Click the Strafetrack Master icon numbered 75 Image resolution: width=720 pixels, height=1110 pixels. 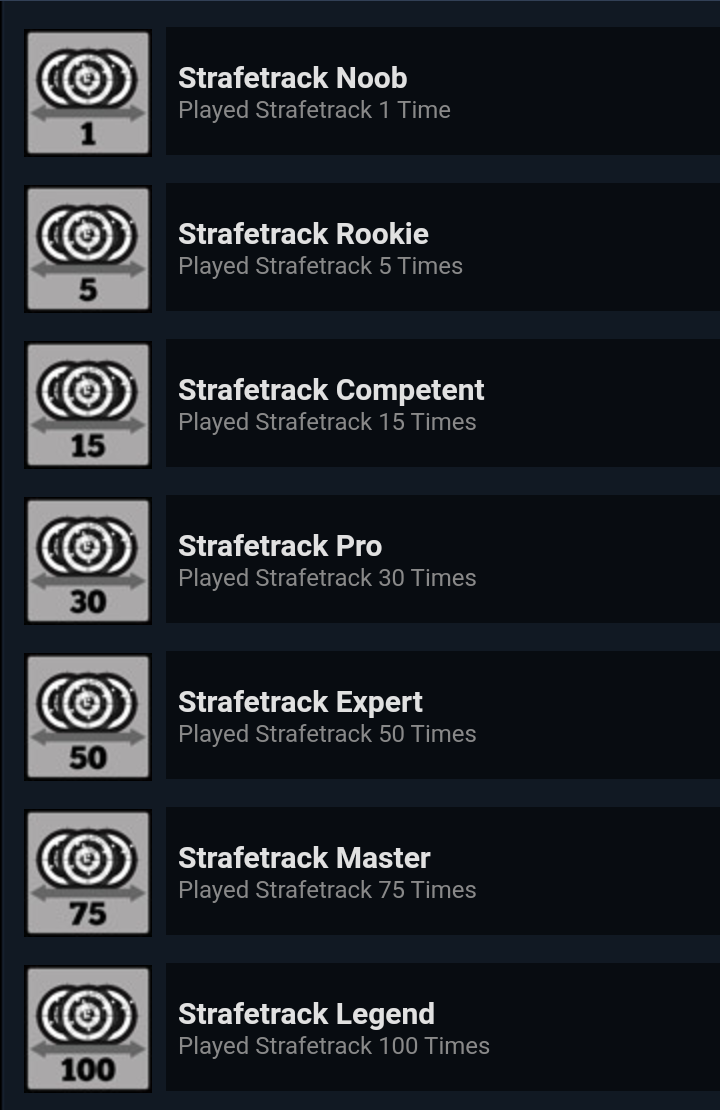[88, 873]
